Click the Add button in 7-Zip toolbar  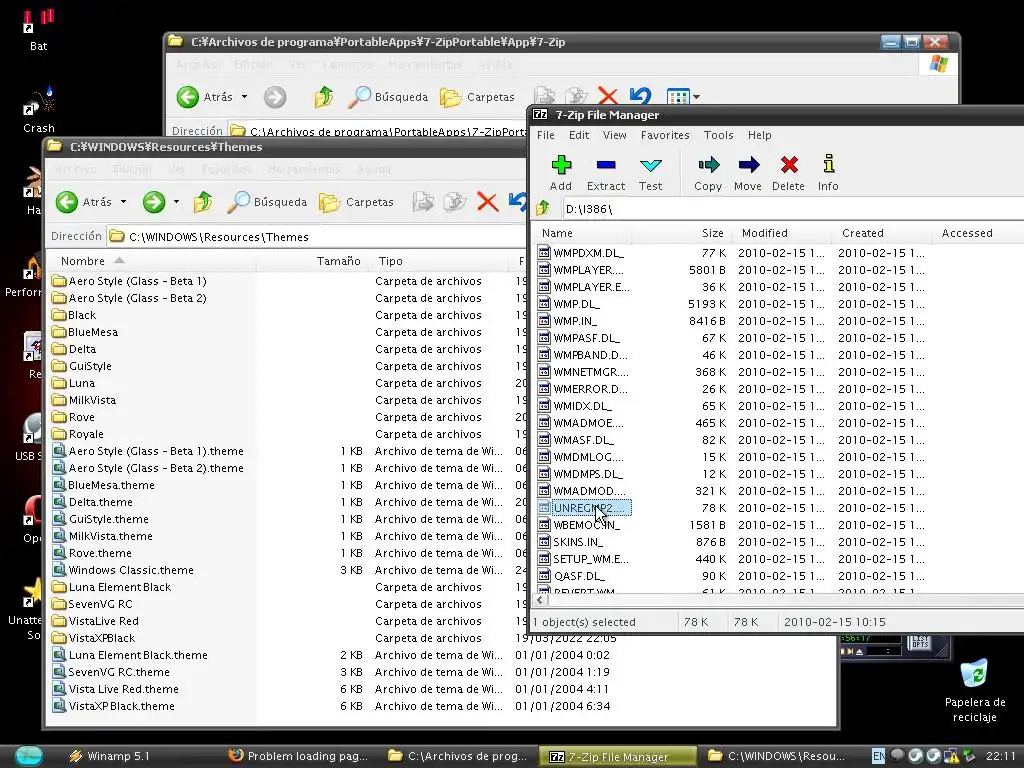click(x=561, y=173)
